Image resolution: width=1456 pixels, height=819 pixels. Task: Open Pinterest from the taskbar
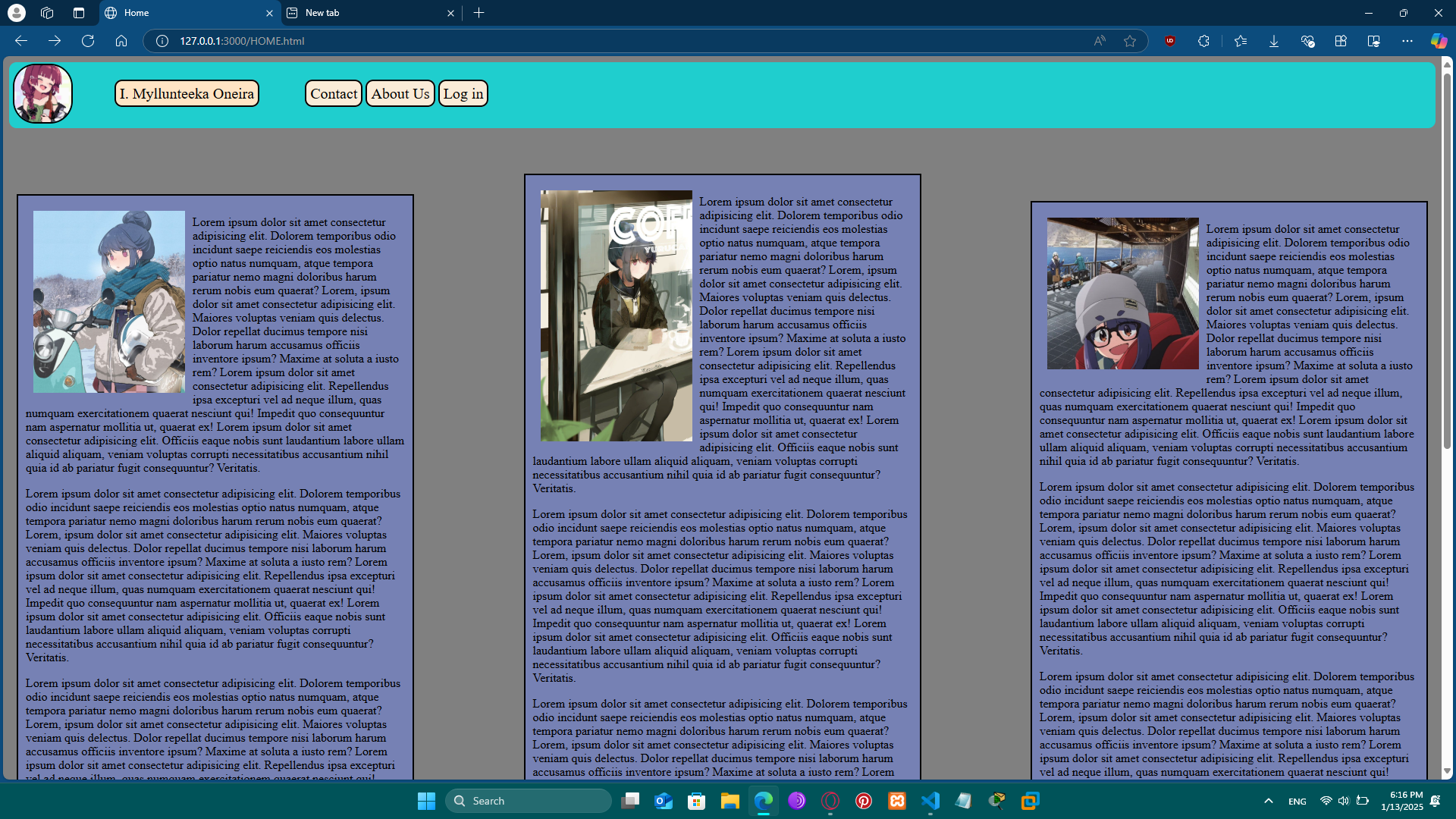click(864, 801)
